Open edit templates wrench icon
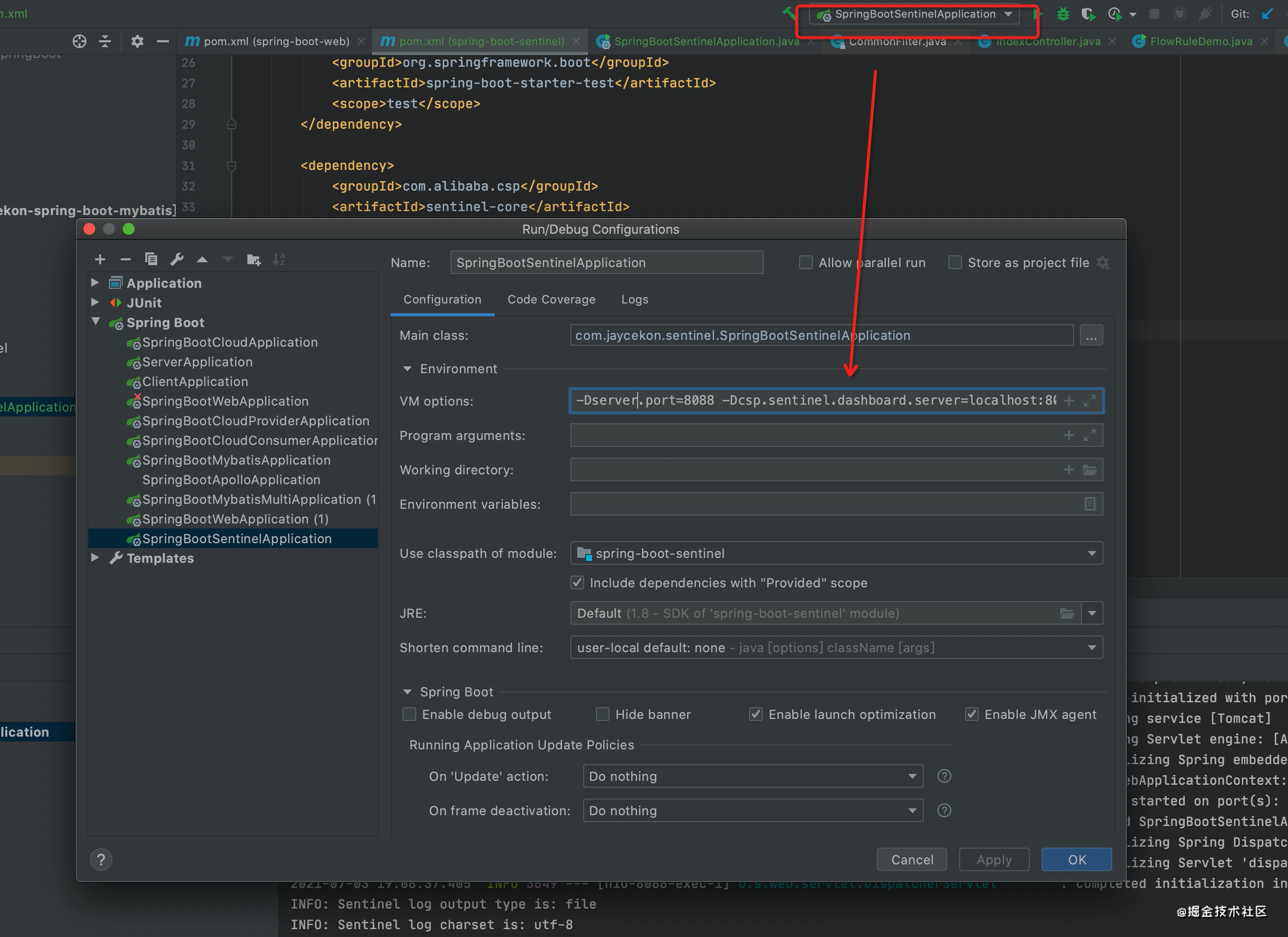The width and height of the screenshot is (1288, 937). click(x=177, y=260)
